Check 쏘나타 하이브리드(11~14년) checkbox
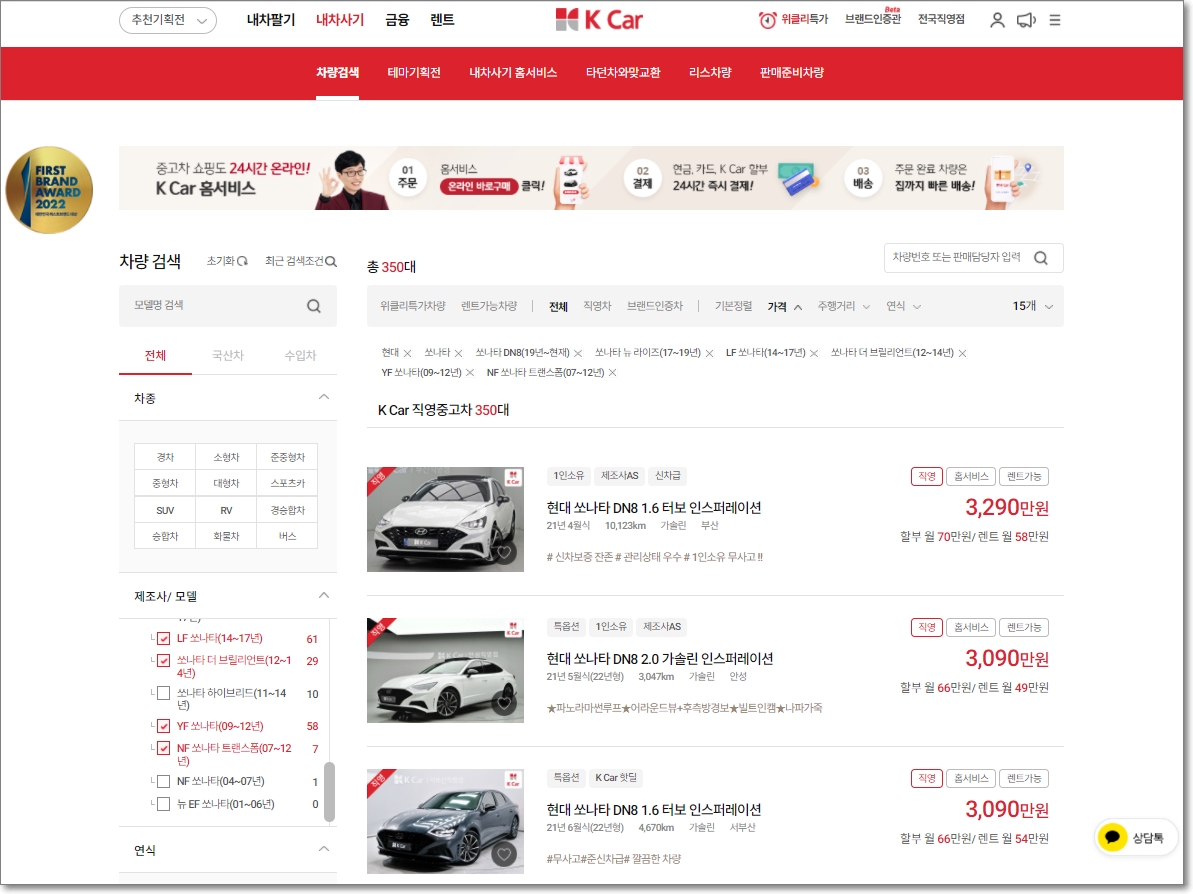The image size is (1193, 894). 163,693
